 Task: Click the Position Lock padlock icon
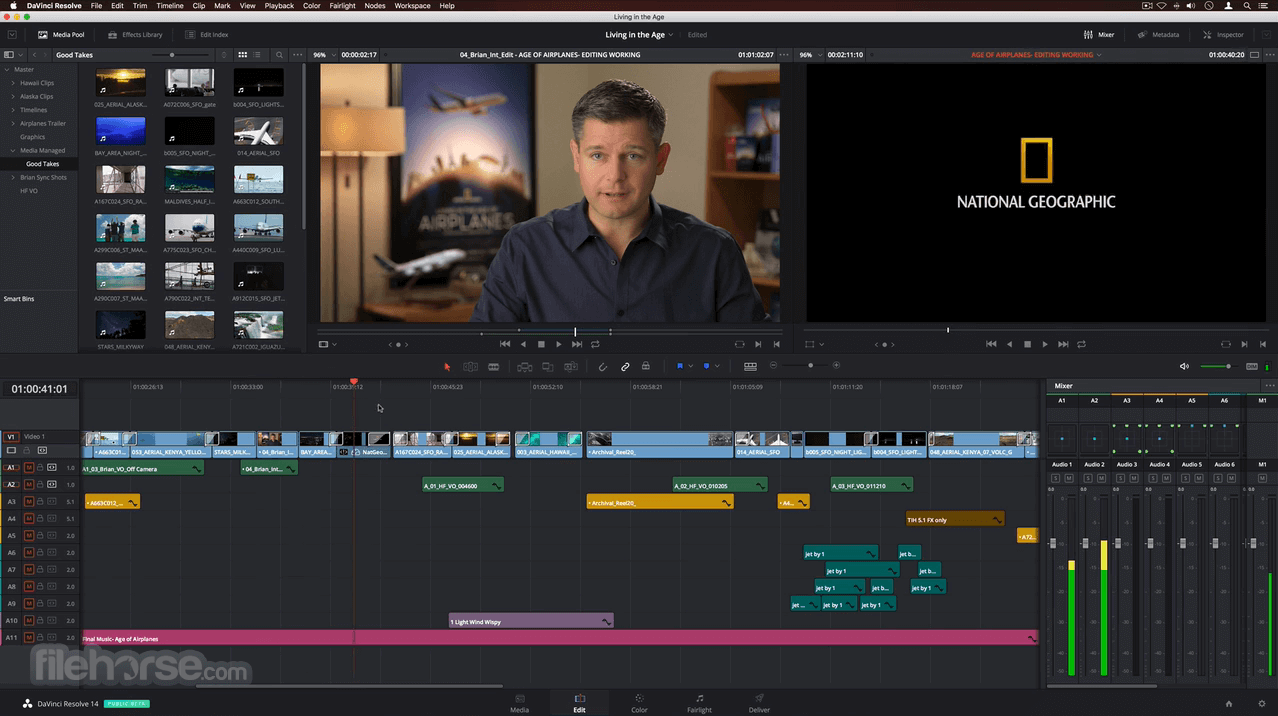tap(646, 367)
